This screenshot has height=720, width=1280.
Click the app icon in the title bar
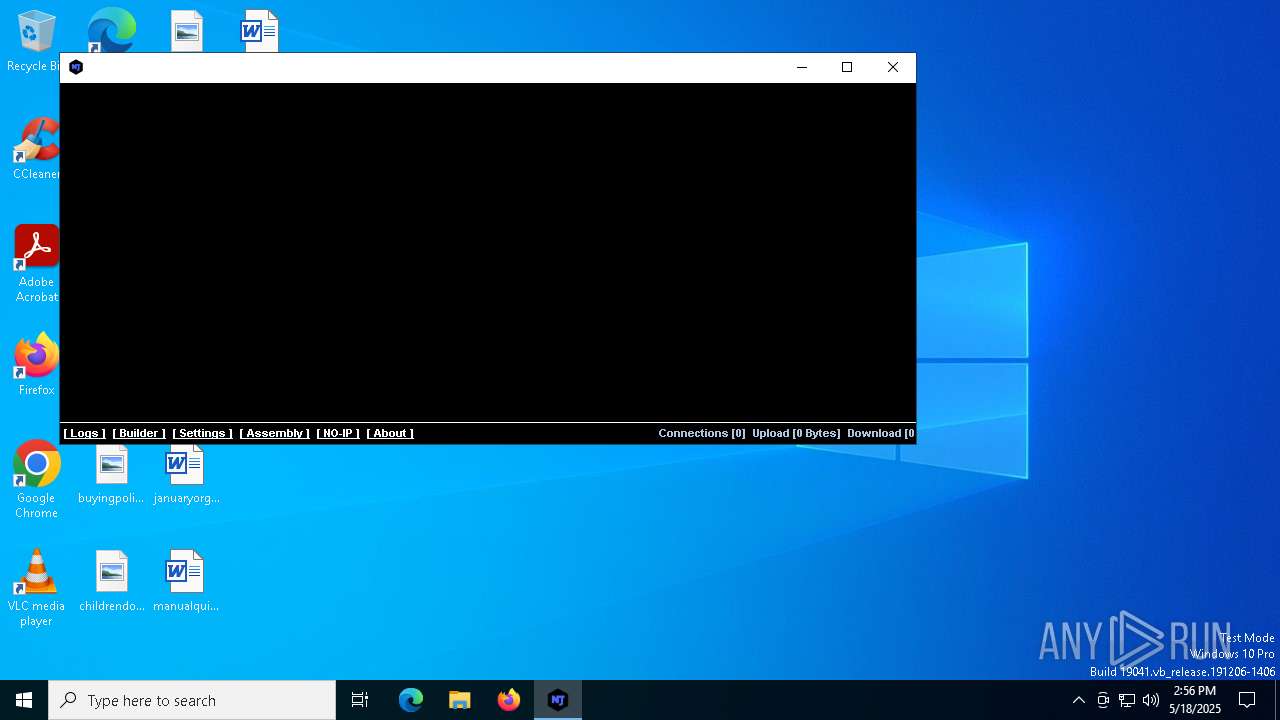coord(76,67)
